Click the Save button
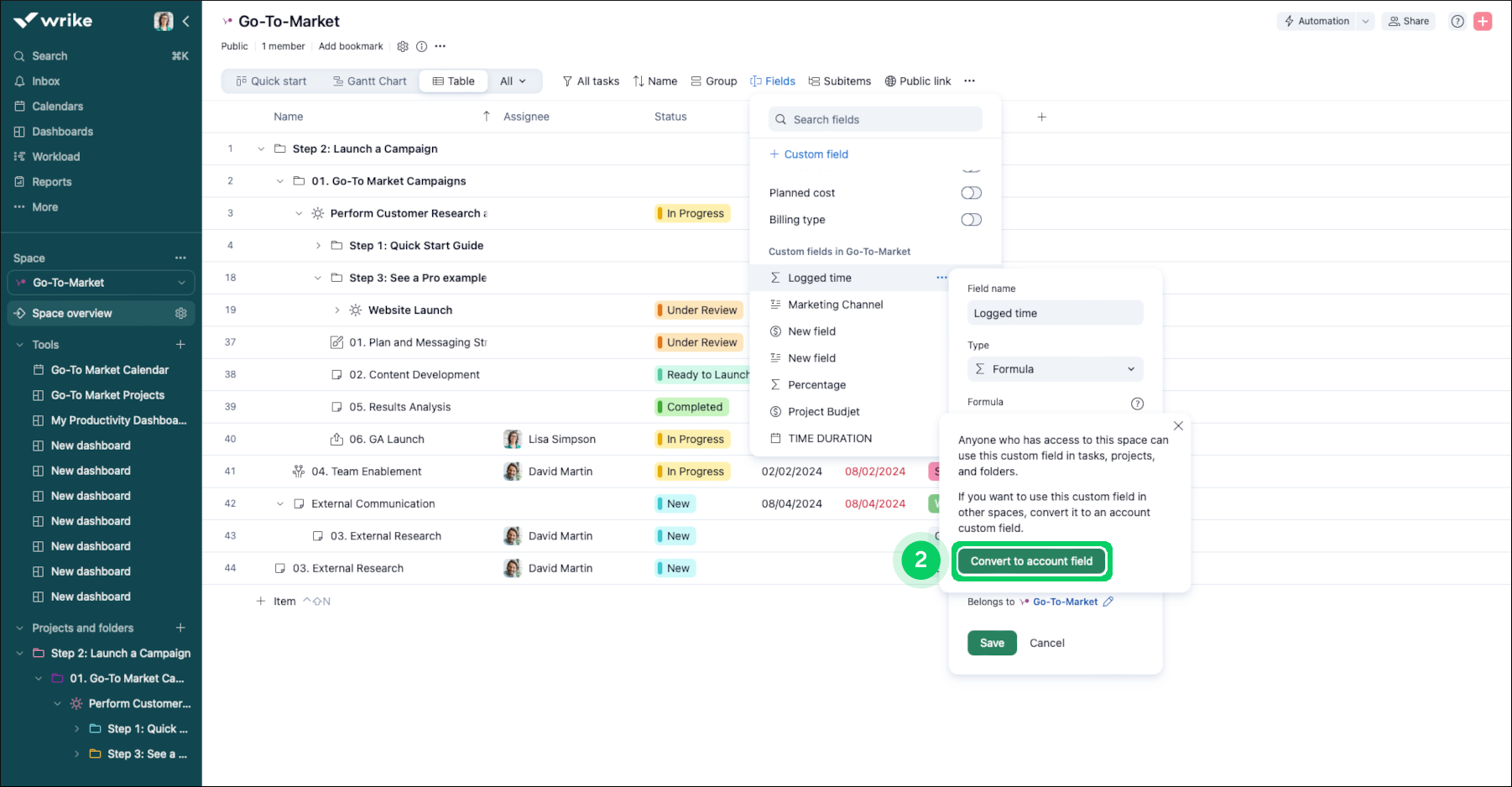Image resolution: width=1512 pixels, height=787 pixels. [992, 643]
